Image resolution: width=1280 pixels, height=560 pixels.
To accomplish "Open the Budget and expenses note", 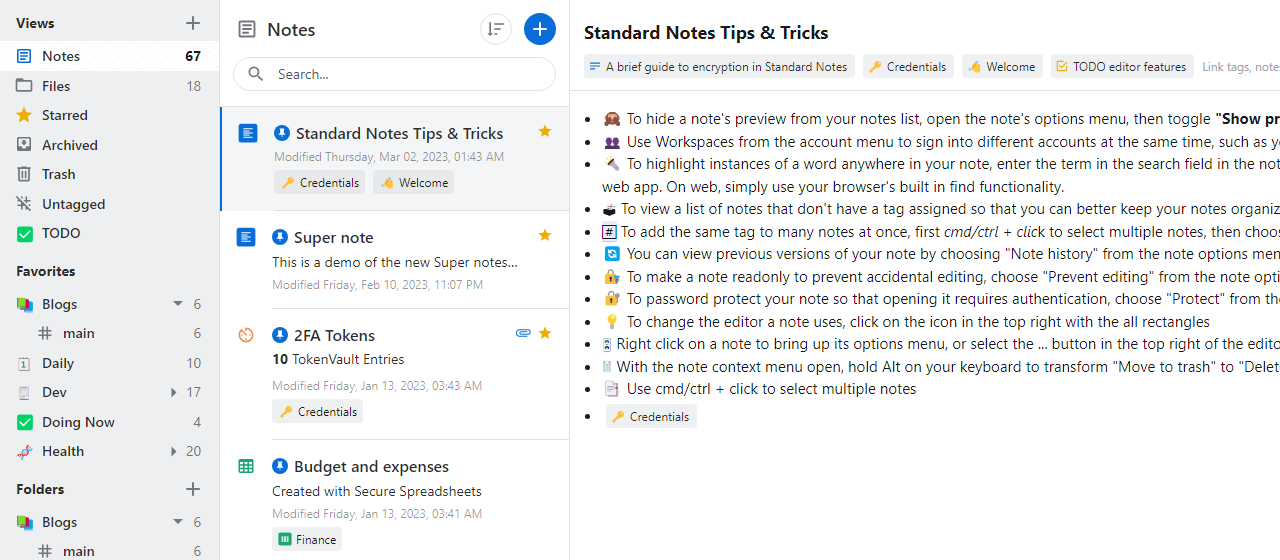I will (394, 500).
